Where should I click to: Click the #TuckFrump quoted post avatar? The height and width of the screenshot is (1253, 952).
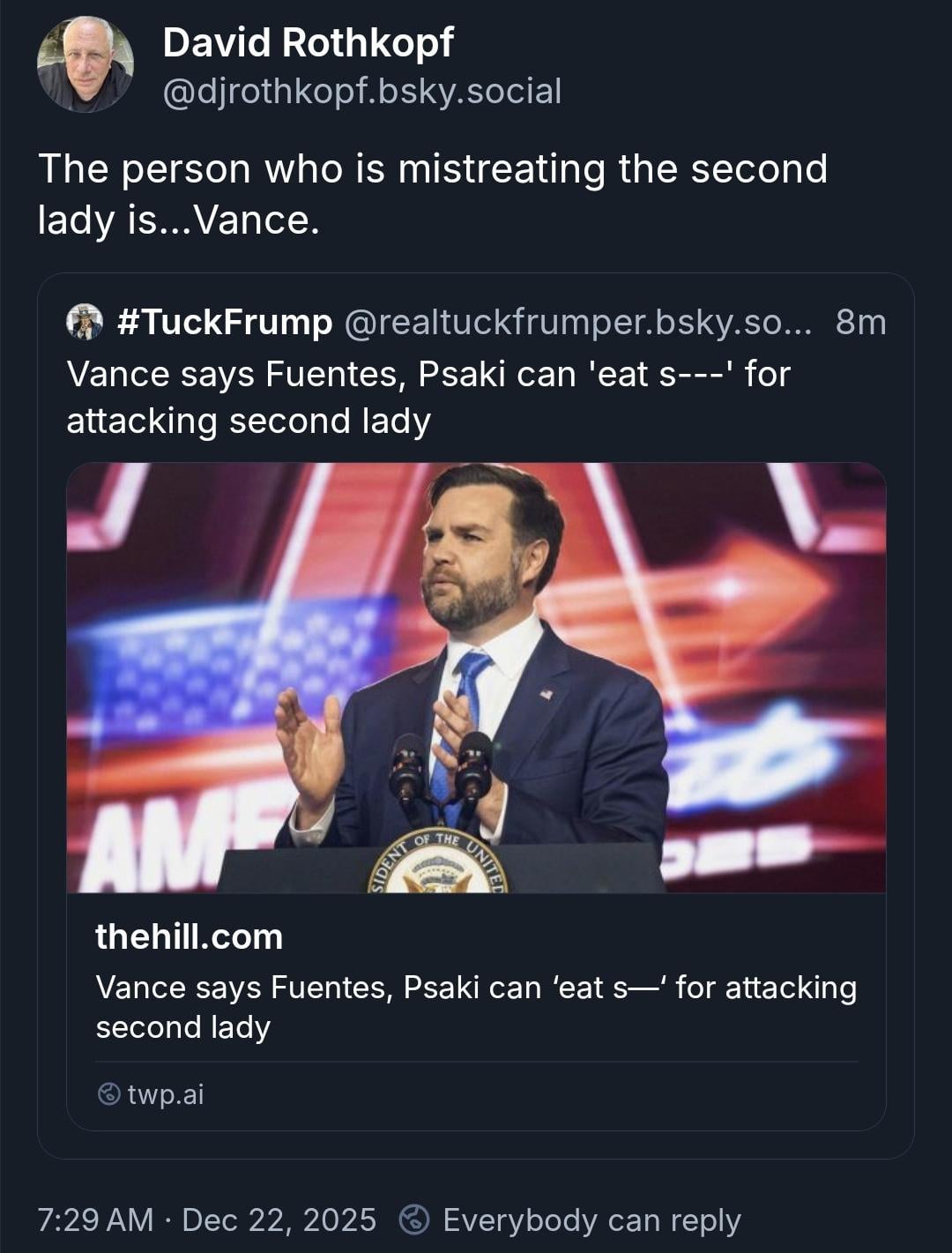(x=85, y=322)
